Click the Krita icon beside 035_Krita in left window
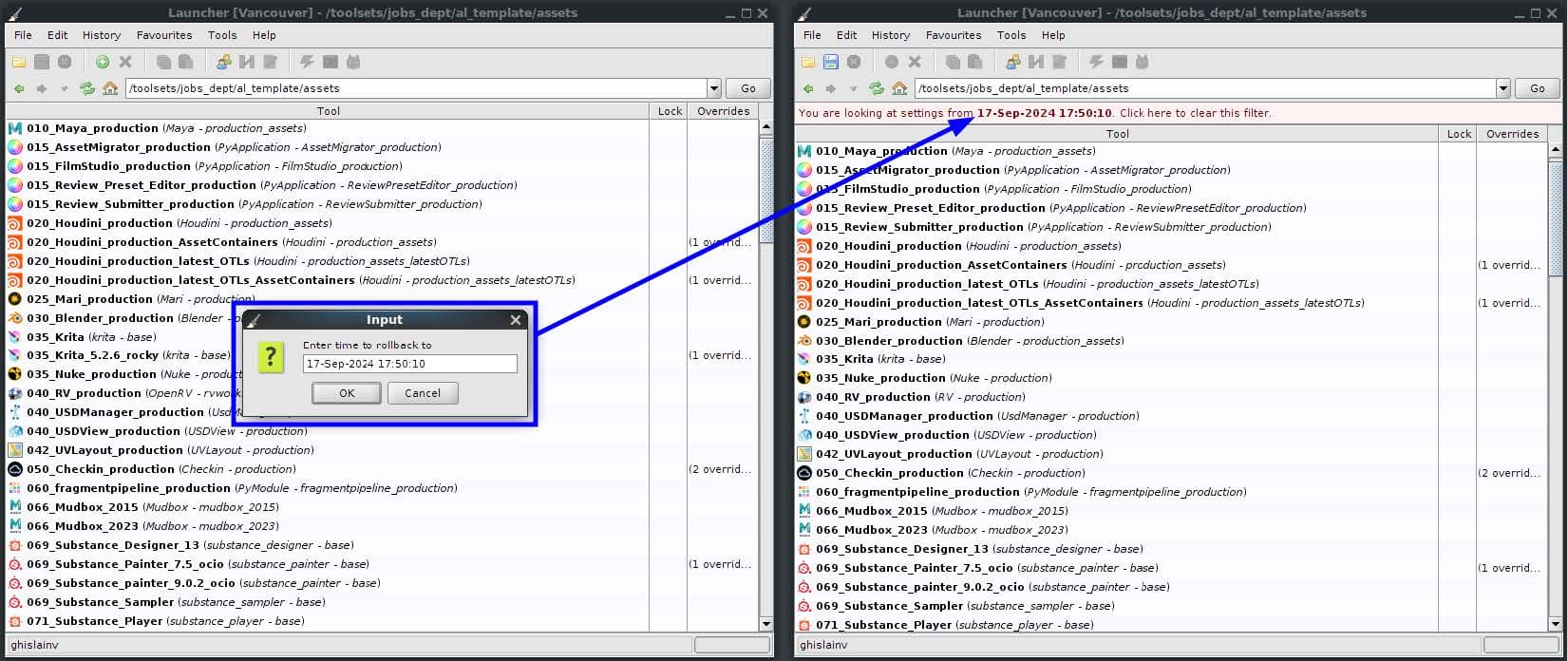Image resolution: width=1568 pixels, height=661 pixels. coord(15,337)
